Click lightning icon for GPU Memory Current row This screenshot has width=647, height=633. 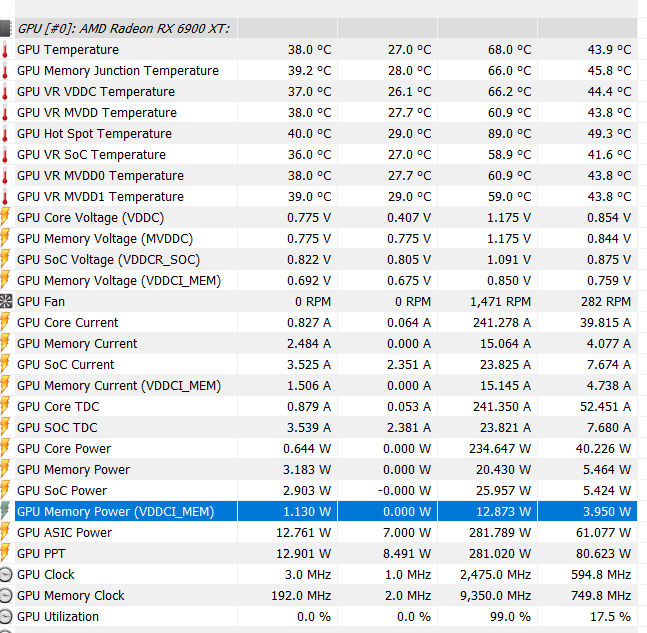pos(5,343)
